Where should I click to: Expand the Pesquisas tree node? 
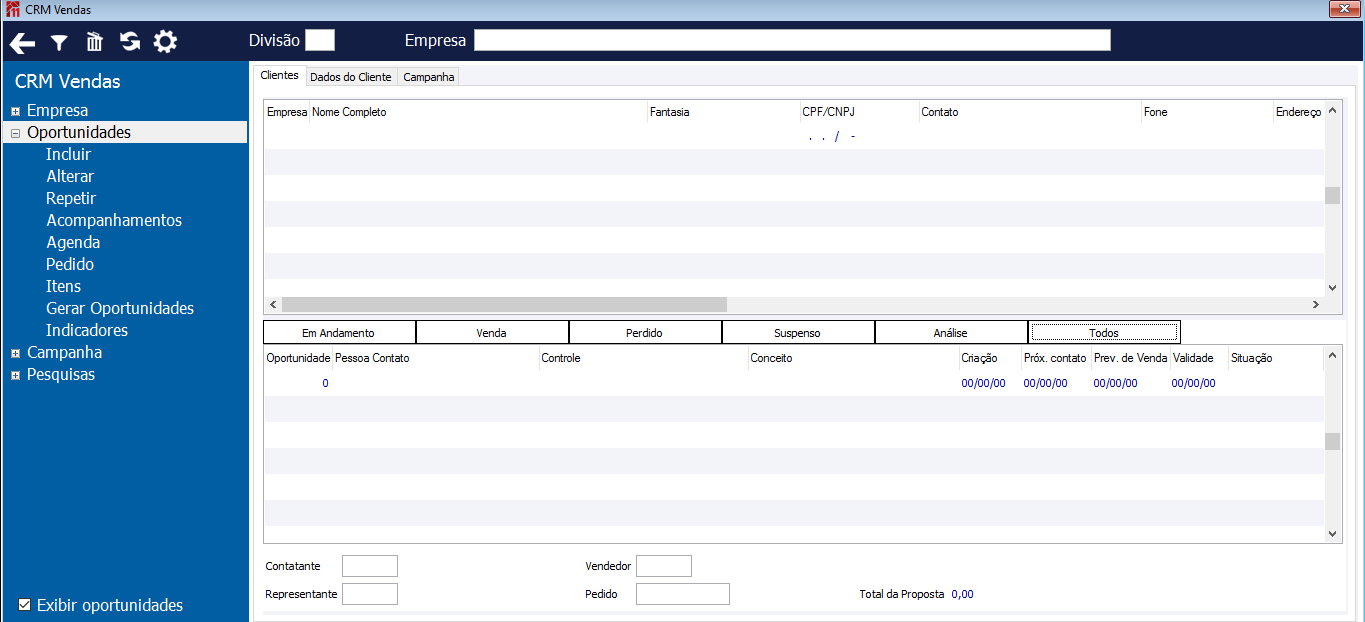click(16, 375)
